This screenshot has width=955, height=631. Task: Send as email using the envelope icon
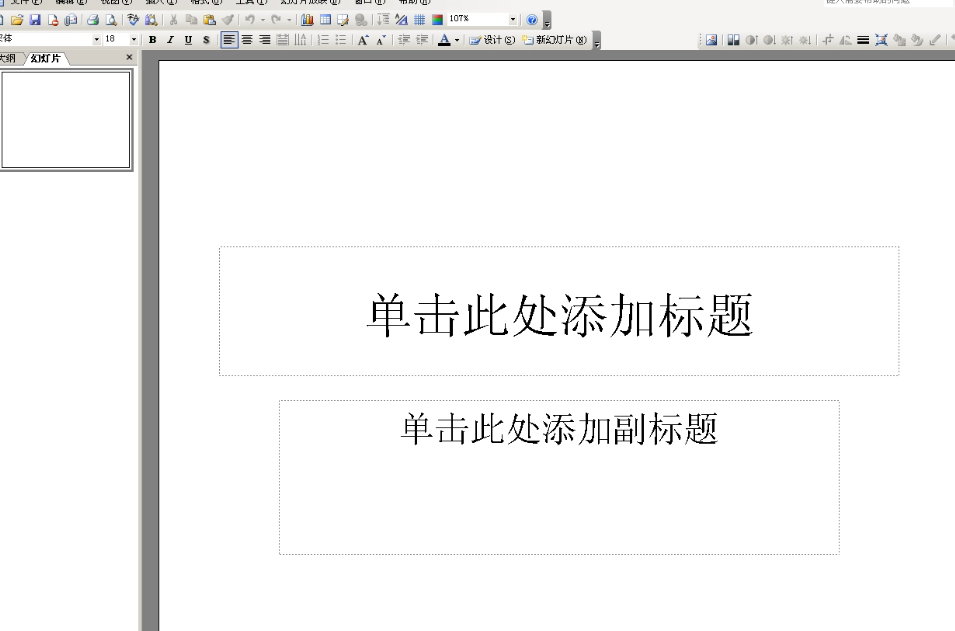[71, 20]
